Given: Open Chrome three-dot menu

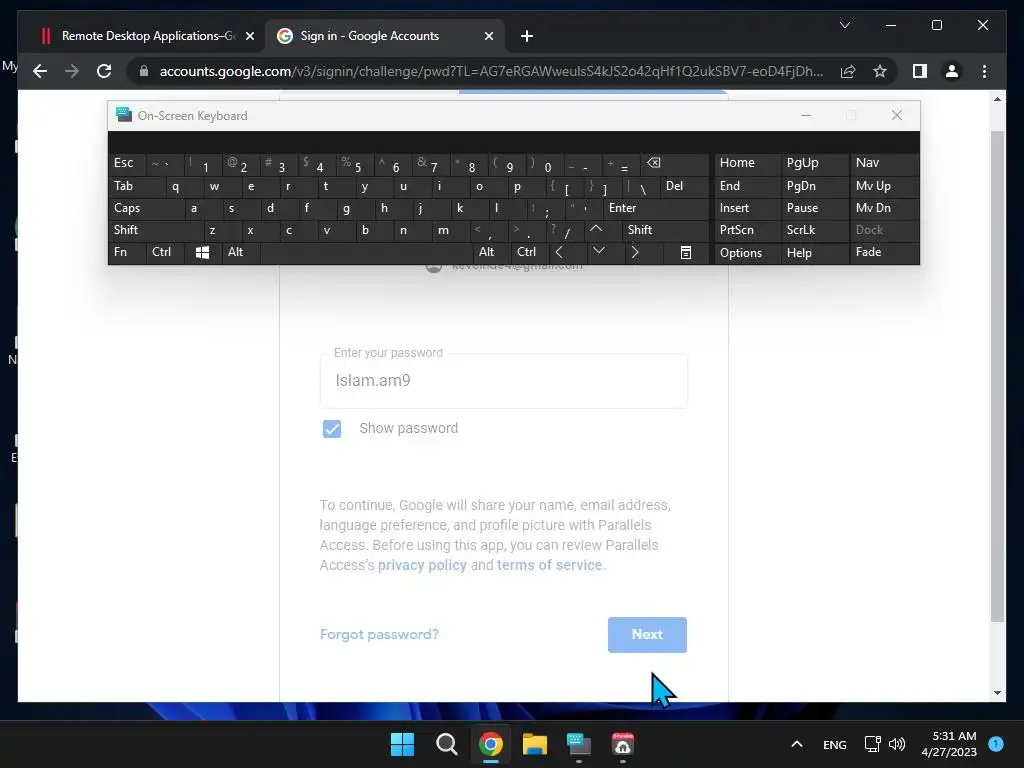Looking at the screenshot, I should click(984, 71).
